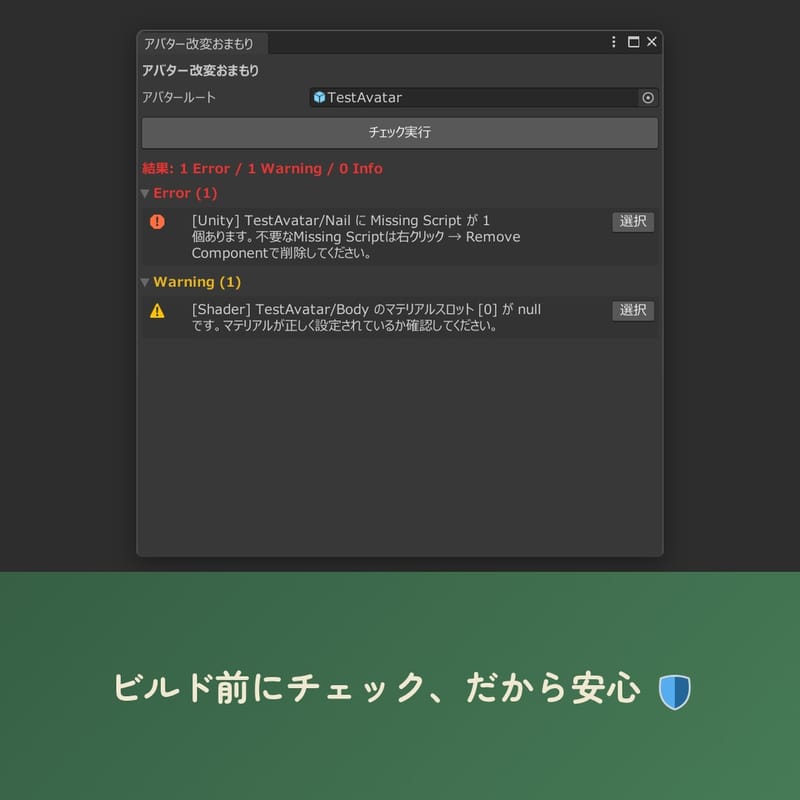Click the maximize window icon

click(631, 43)
